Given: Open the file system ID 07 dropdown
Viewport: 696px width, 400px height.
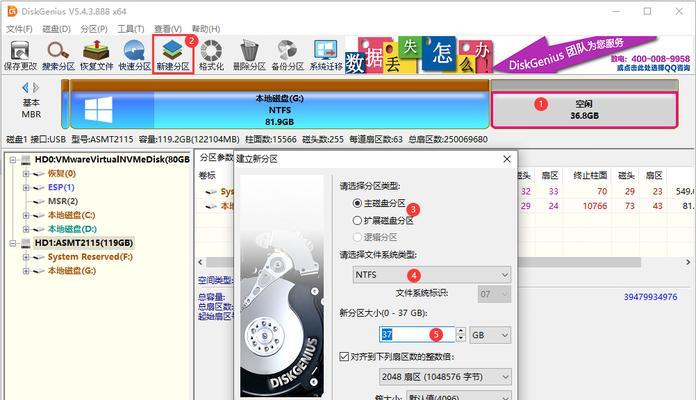Looking at the screenshot, I should pos(494,294).
